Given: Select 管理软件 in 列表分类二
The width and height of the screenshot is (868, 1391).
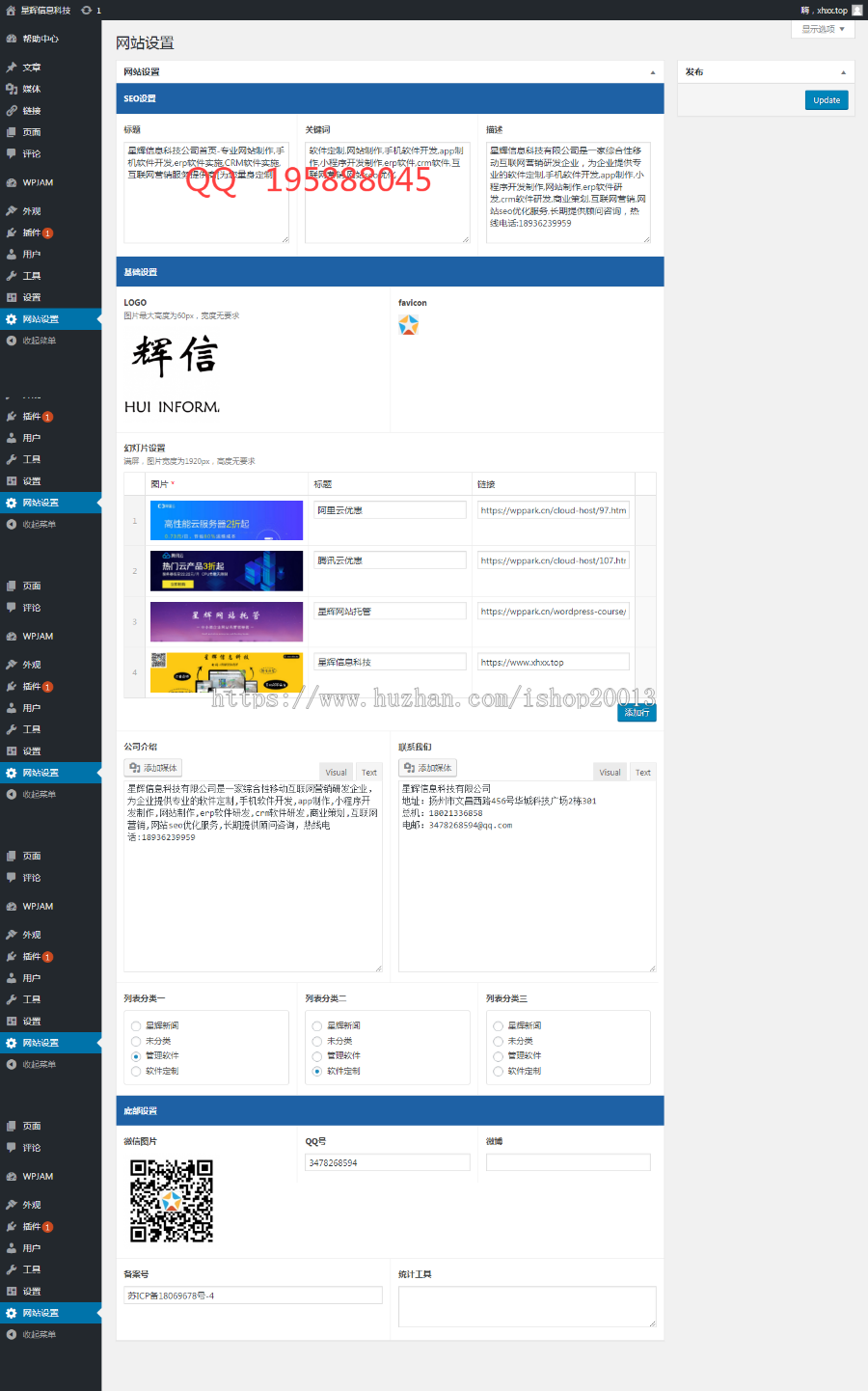Looking at the screenshot, I should click(317, 1056).
